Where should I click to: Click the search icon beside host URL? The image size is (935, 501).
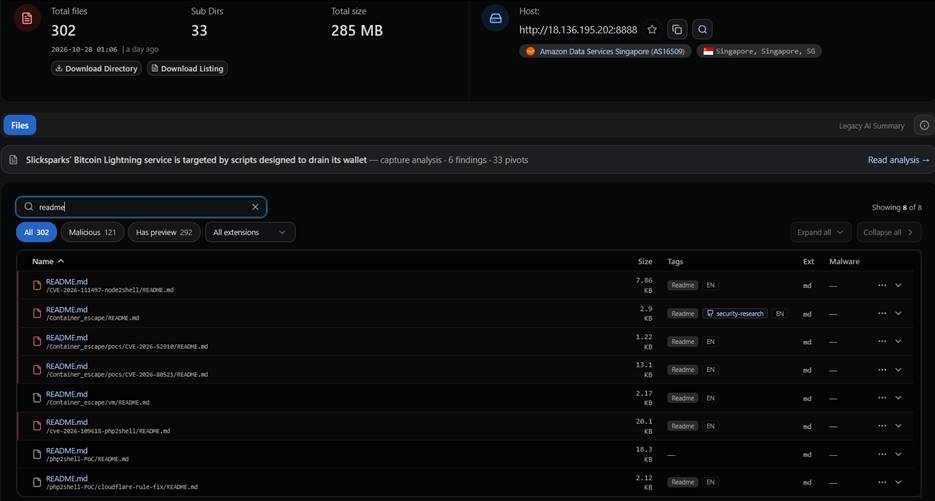[x=702, y=29]
